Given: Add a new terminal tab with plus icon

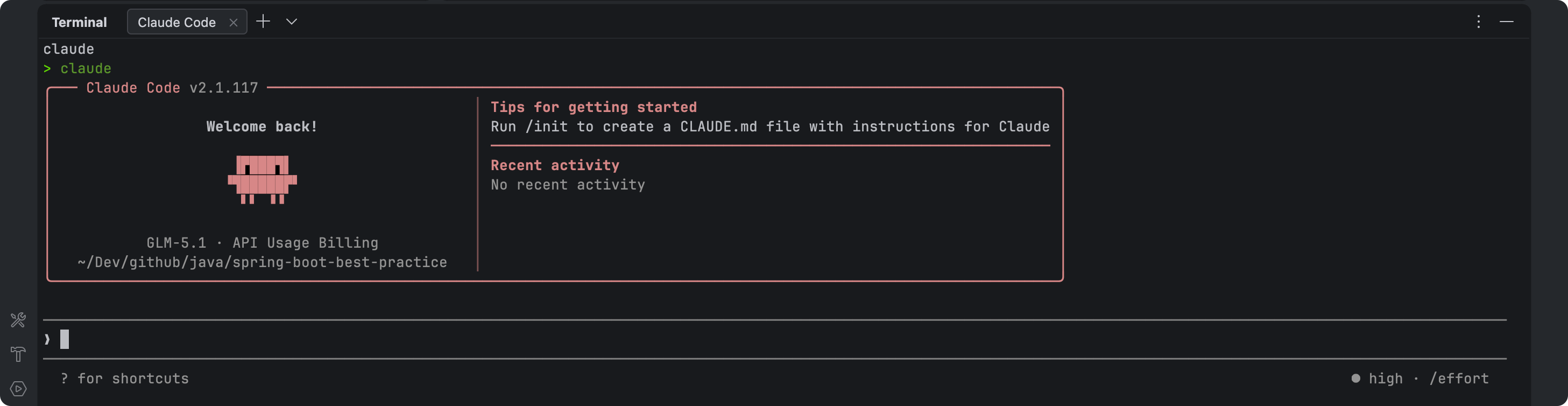Looking at the screenshot, I should (x=263, y=22).
